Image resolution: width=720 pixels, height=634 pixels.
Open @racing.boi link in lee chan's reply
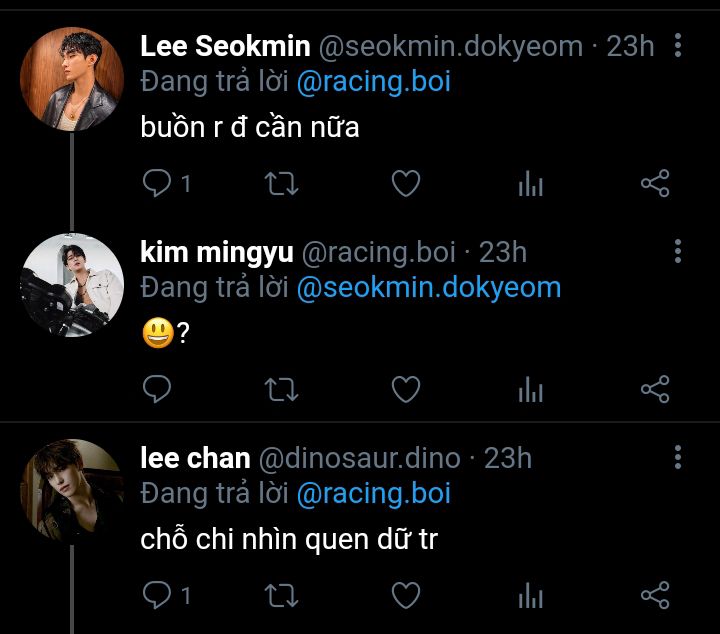point(373,494)
